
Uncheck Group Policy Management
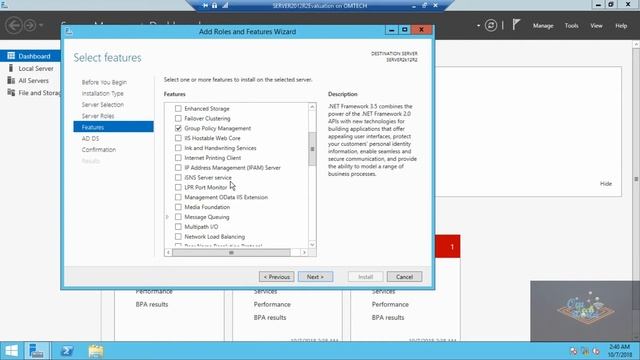[x=178, y=128]
